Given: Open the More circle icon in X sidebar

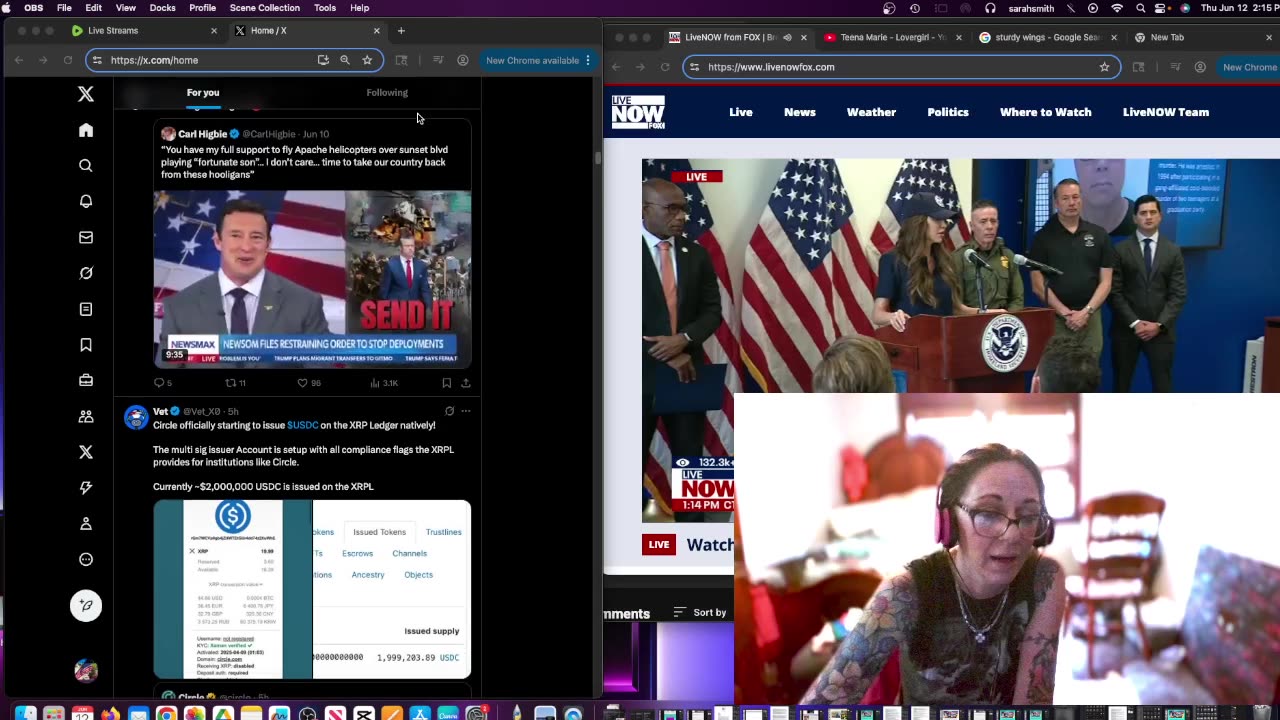Looking at the screenshot, I should 86,560.
